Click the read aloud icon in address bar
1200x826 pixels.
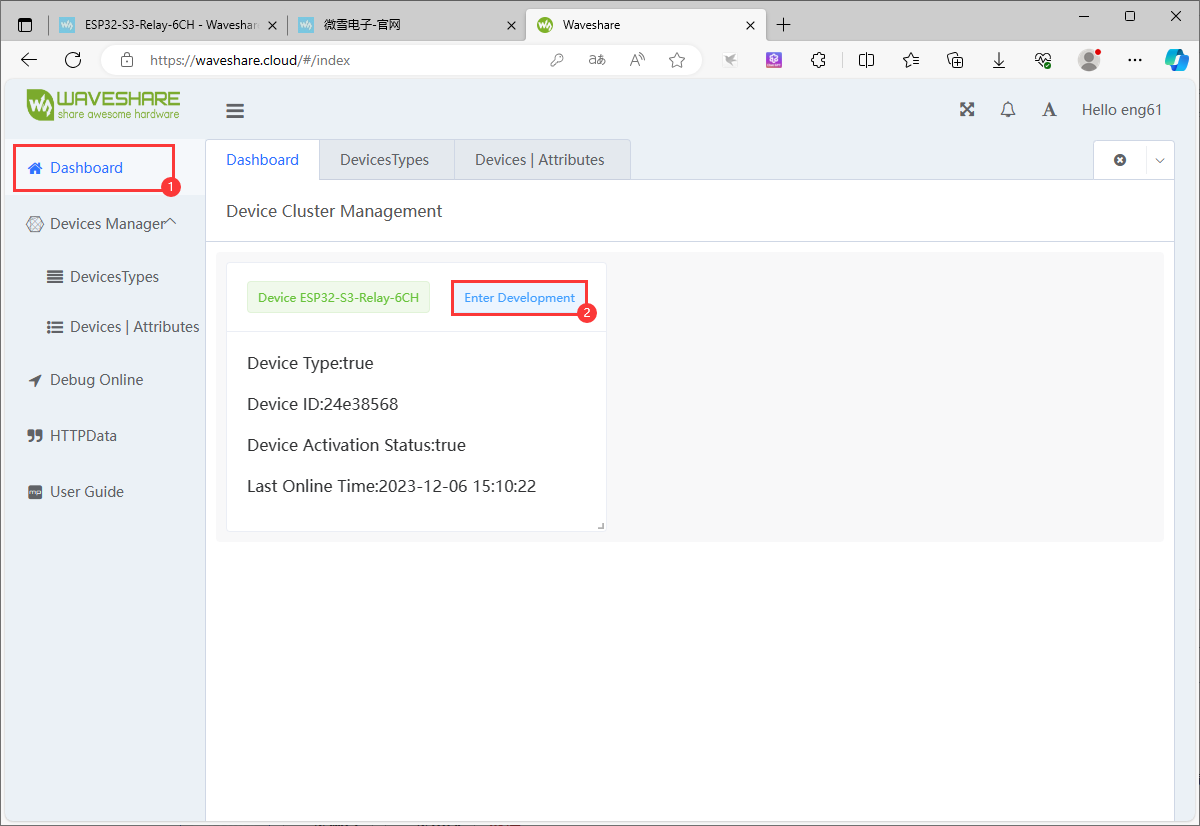point(637,60)
